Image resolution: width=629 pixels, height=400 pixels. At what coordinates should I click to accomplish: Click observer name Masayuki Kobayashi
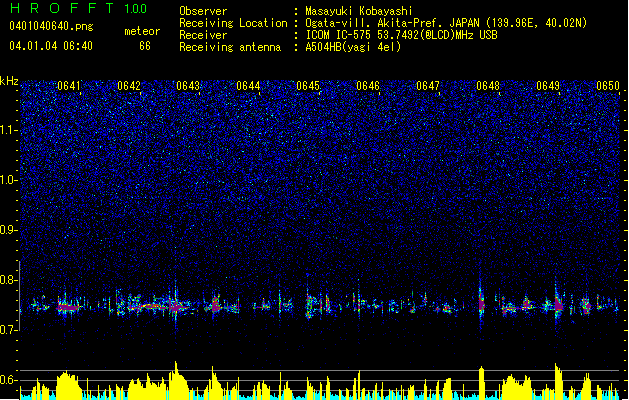pos(359,11)
